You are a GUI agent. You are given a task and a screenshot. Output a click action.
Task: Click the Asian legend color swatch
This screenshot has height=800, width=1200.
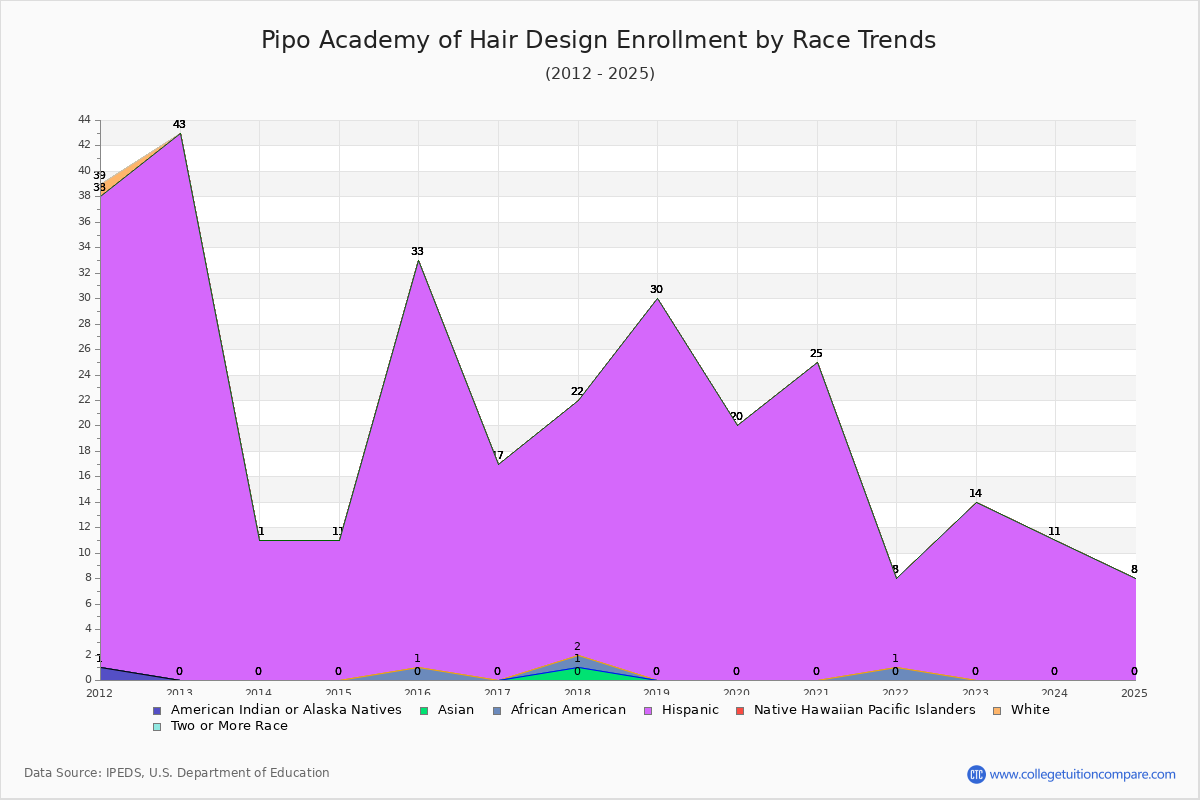[424, 710]
